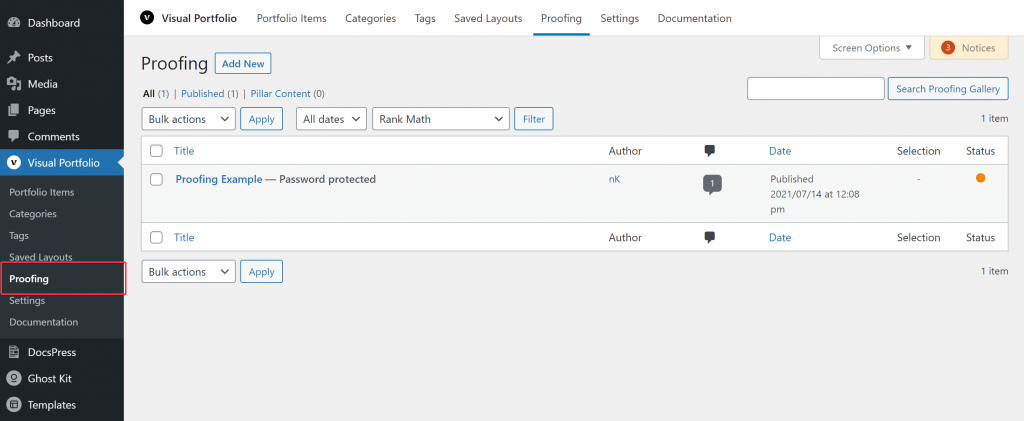Image resolution: width=1024 pixels, height=421 pixels.
Task: Sort by Title in table header
Action: (184, 151)
